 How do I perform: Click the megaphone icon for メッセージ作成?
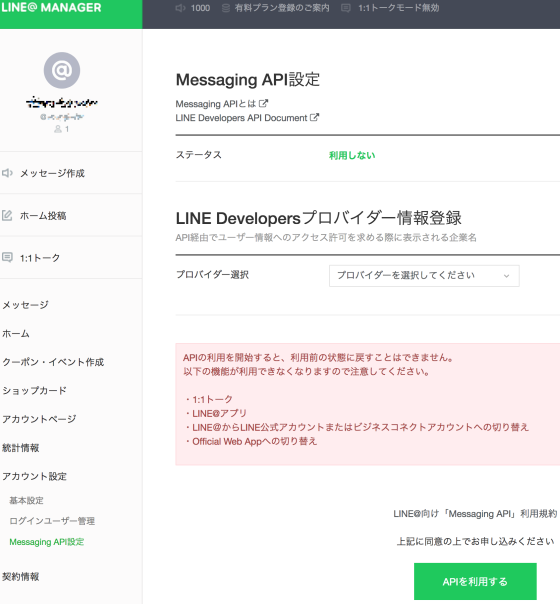point(7,173)
